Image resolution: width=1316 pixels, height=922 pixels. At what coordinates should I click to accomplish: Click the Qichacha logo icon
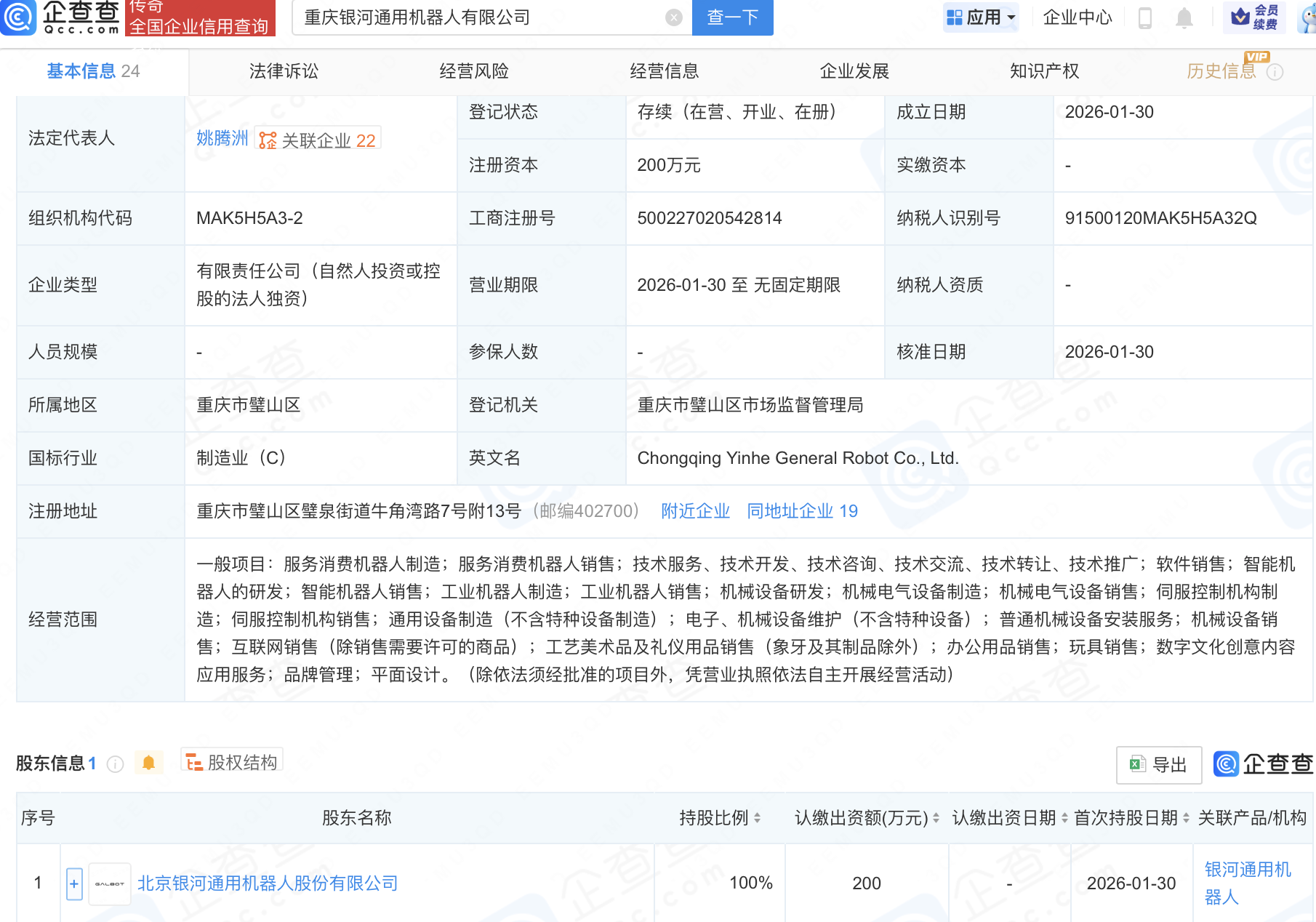[x=18, y=17]
